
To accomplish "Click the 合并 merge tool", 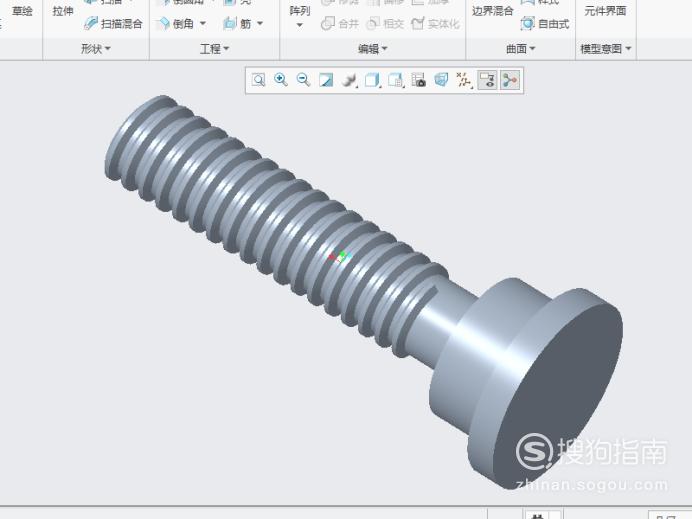I will click(x=340, y=23).
